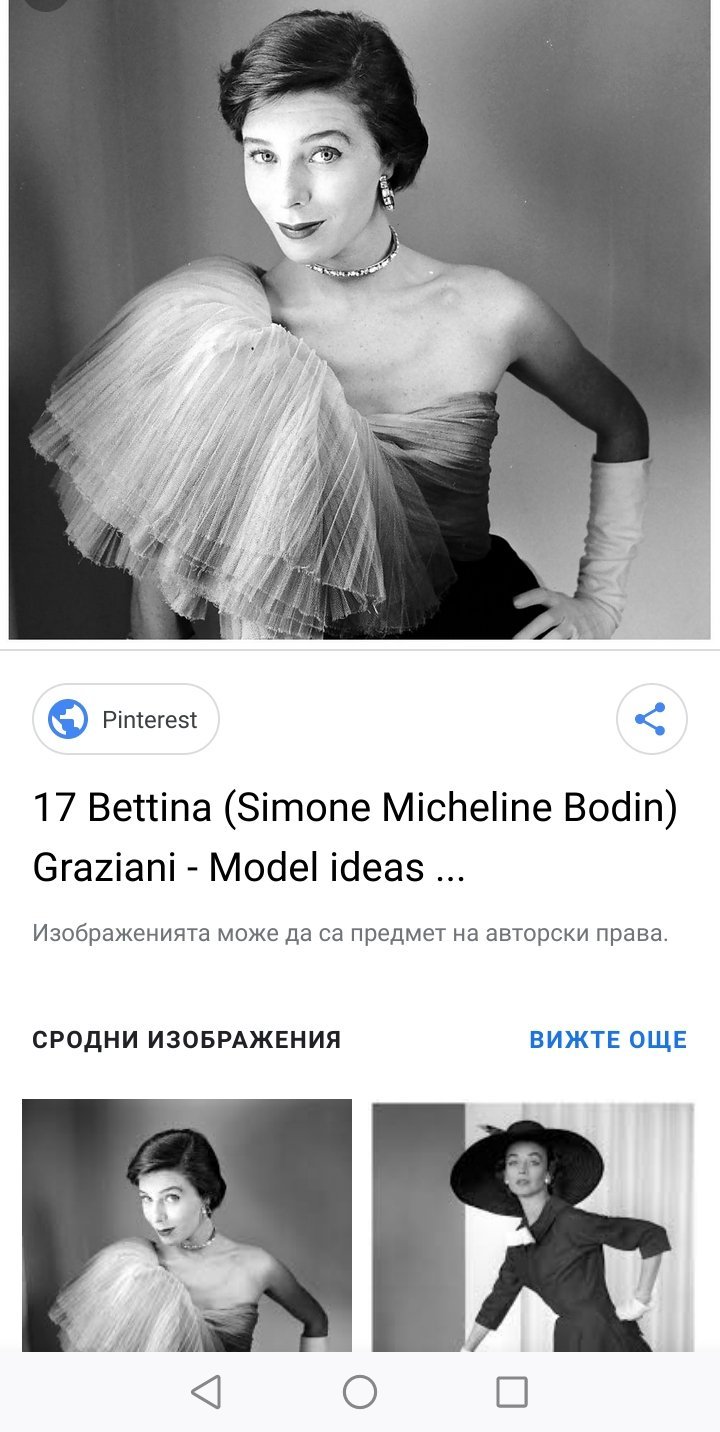Click ВИЖТЕ ОЩЕ to see more images
Image resolution: width=720 pixels, height=1432 pixels.
pyautogui.click(x=608, y=1040)
